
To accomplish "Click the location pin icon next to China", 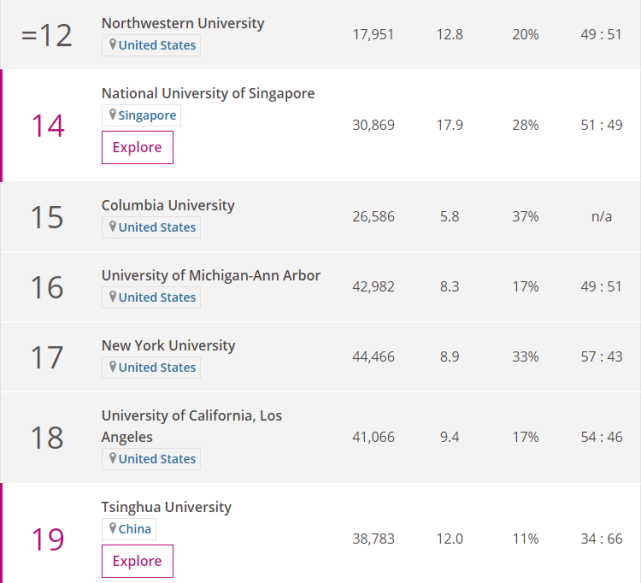I will [113, 529].
